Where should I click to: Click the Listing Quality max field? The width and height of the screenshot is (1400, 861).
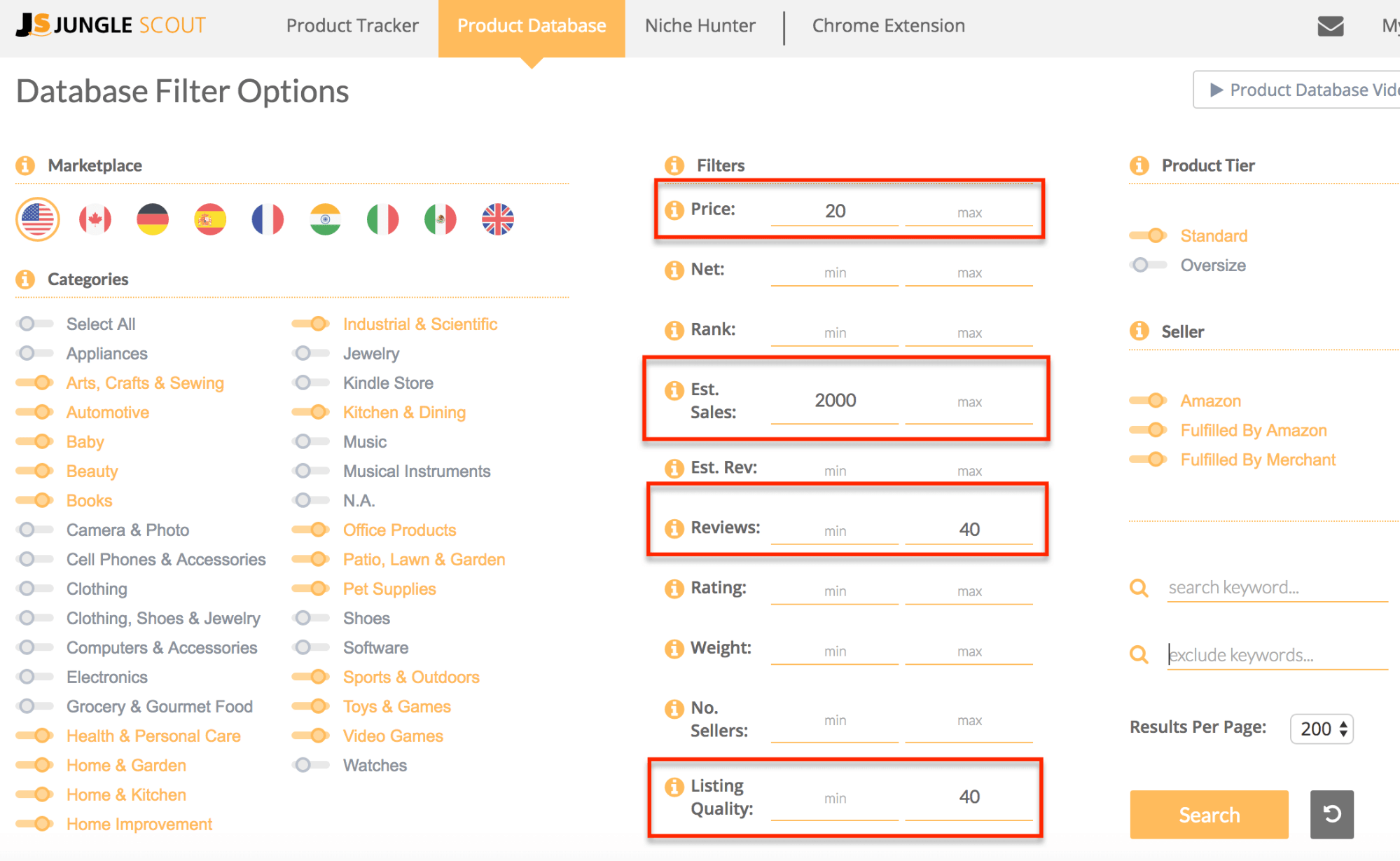coord(969,797)
